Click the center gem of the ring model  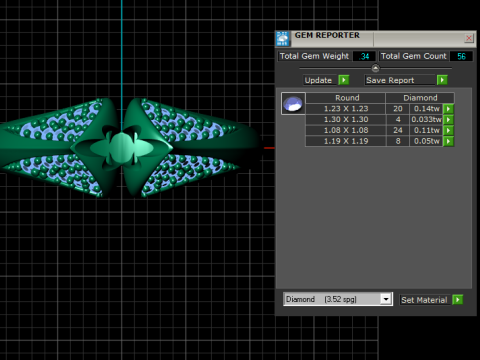pyautogui.click(x=122, y=147)
